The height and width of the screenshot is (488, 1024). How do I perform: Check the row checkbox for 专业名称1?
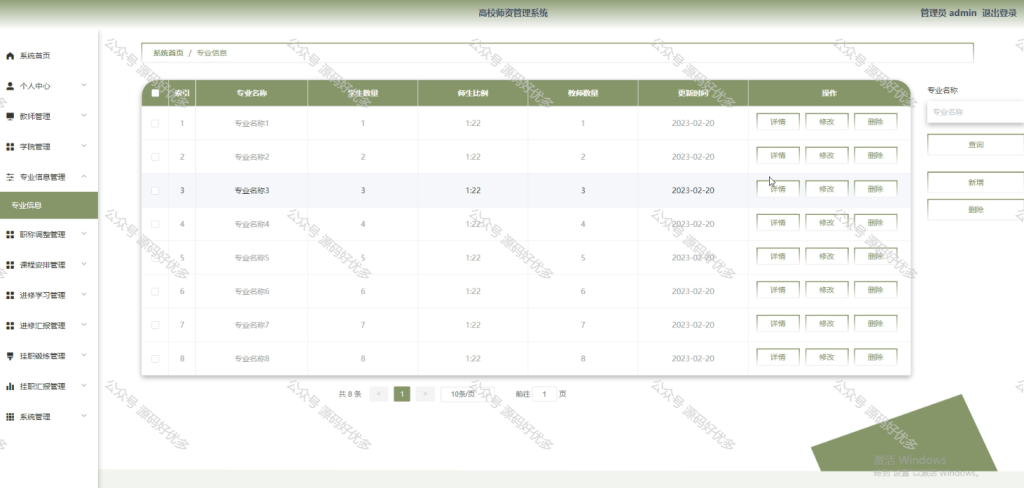coord(155,123)
